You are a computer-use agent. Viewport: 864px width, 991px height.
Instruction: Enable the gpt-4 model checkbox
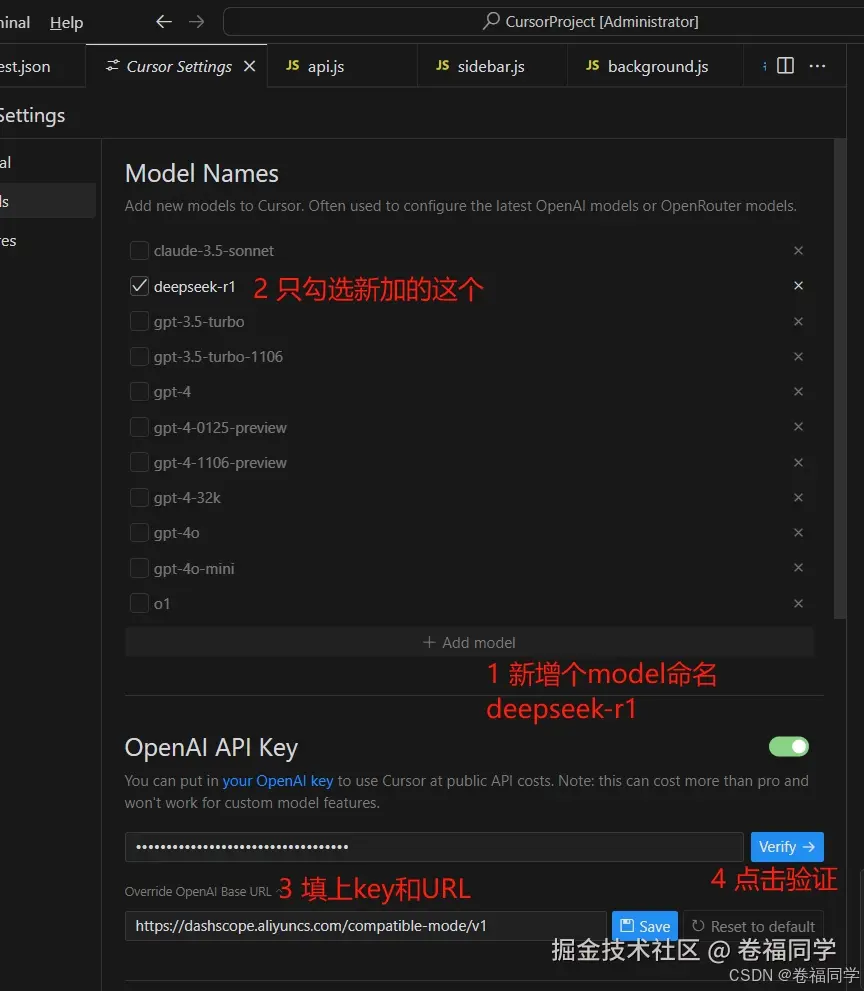pyautogui.click(x=139, y=391)
